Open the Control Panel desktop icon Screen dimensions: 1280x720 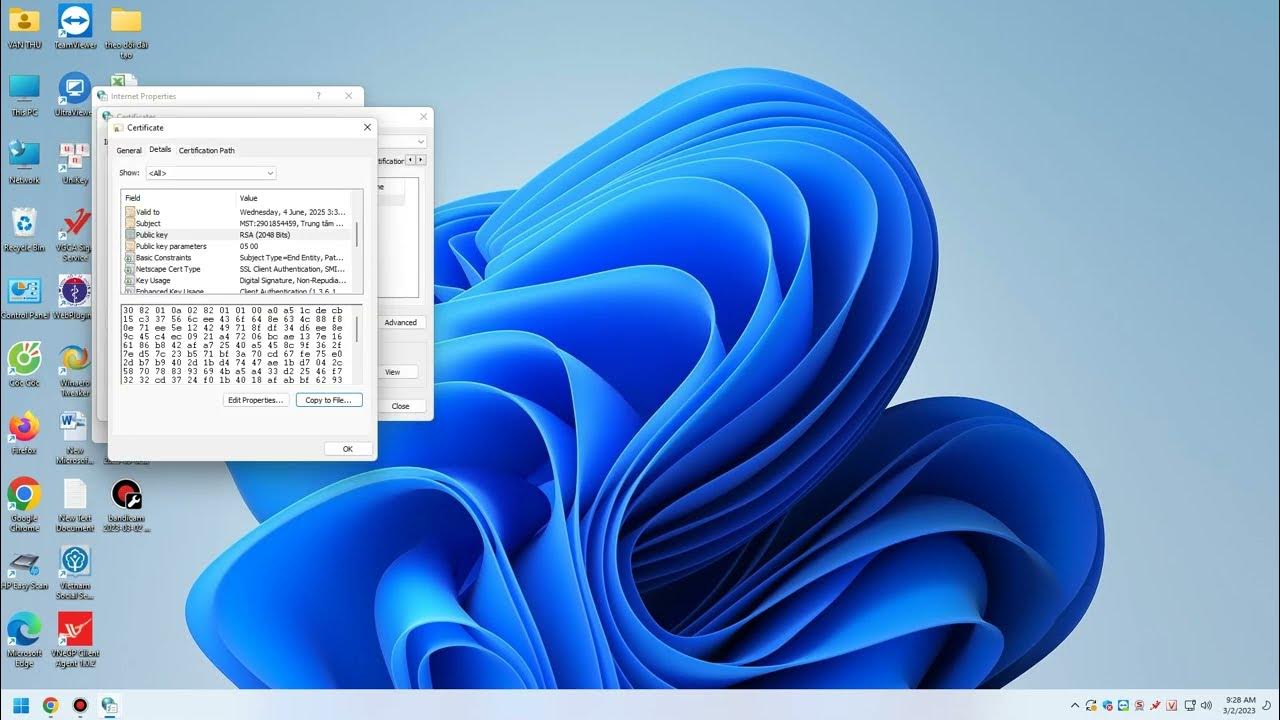pyautogui.click(x=24, y=298)
